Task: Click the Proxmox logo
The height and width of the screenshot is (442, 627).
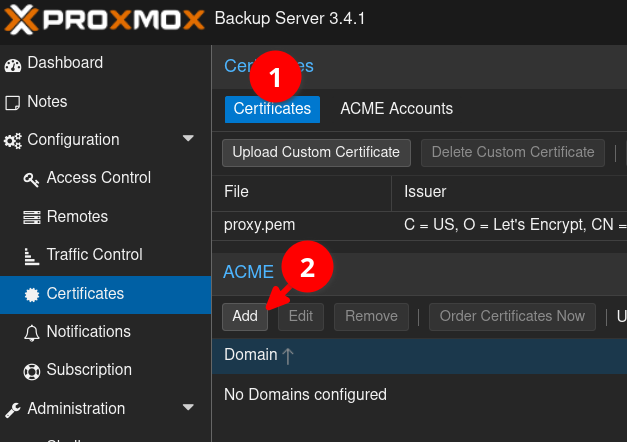Action: click(105, 20)
